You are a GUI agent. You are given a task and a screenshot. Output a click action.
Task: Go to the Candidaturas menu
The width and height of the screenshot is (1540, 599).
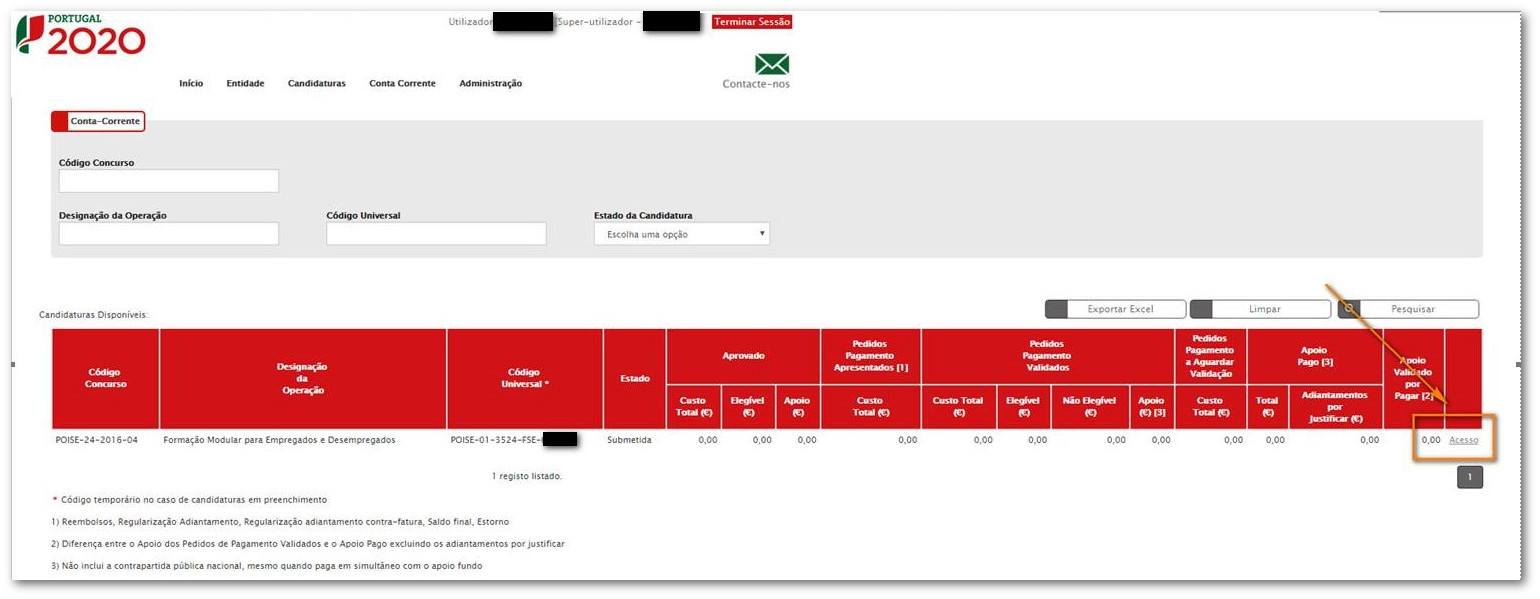pos(316,84)
